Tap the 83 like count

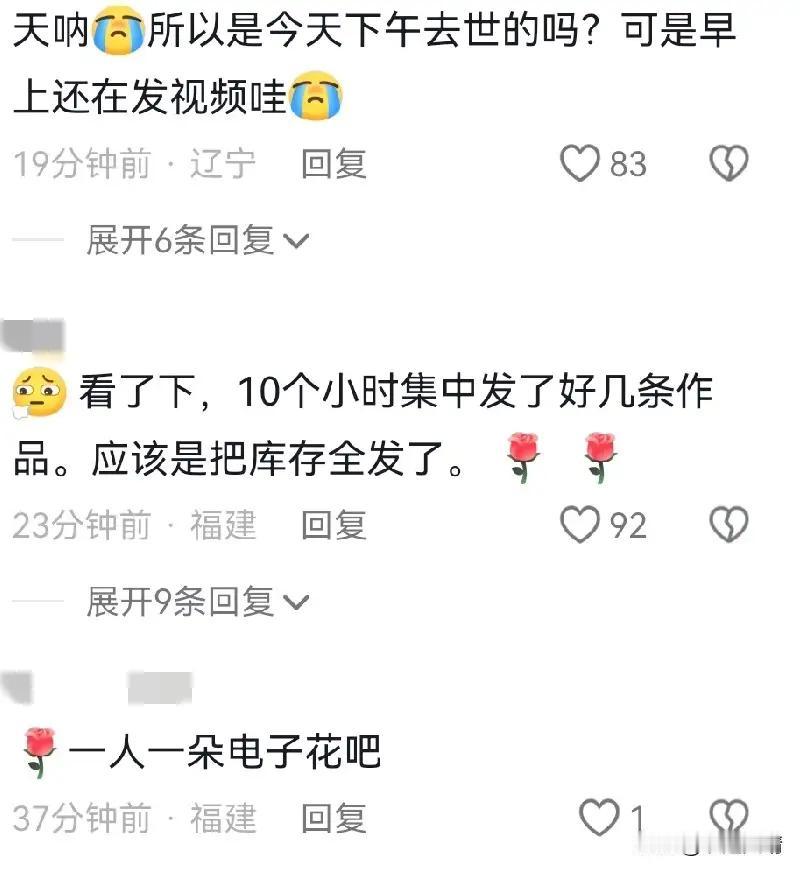(628, 164)
